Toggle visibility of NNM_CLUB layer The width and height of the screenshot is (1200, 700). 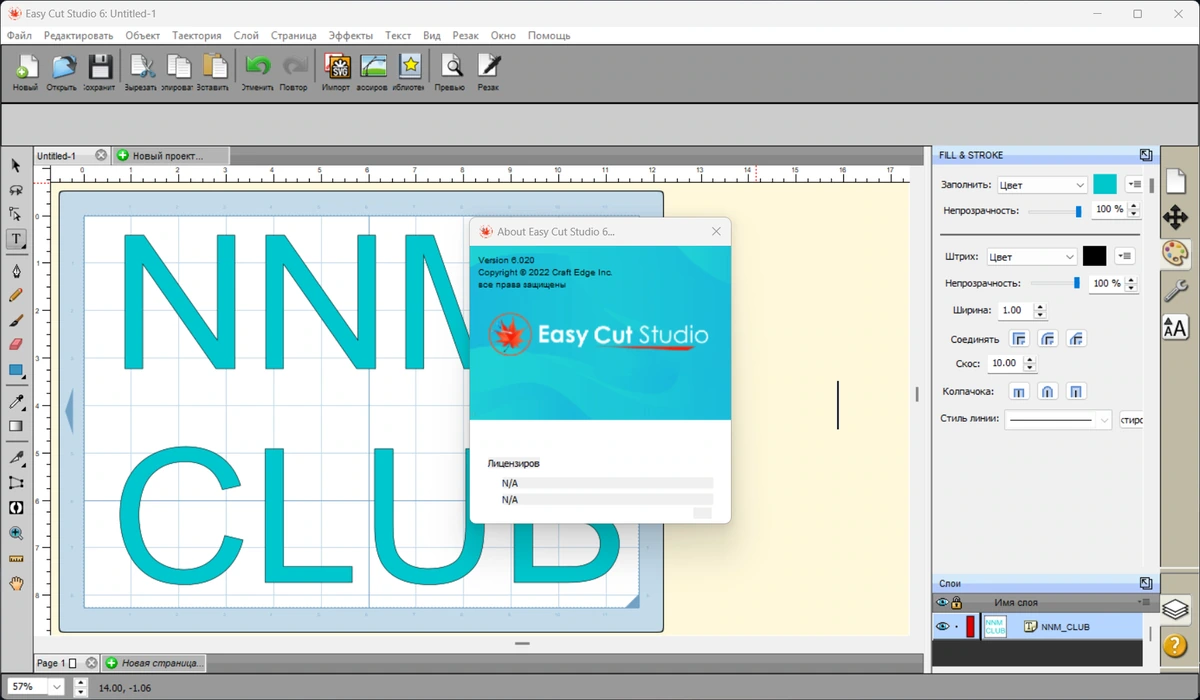942,627
